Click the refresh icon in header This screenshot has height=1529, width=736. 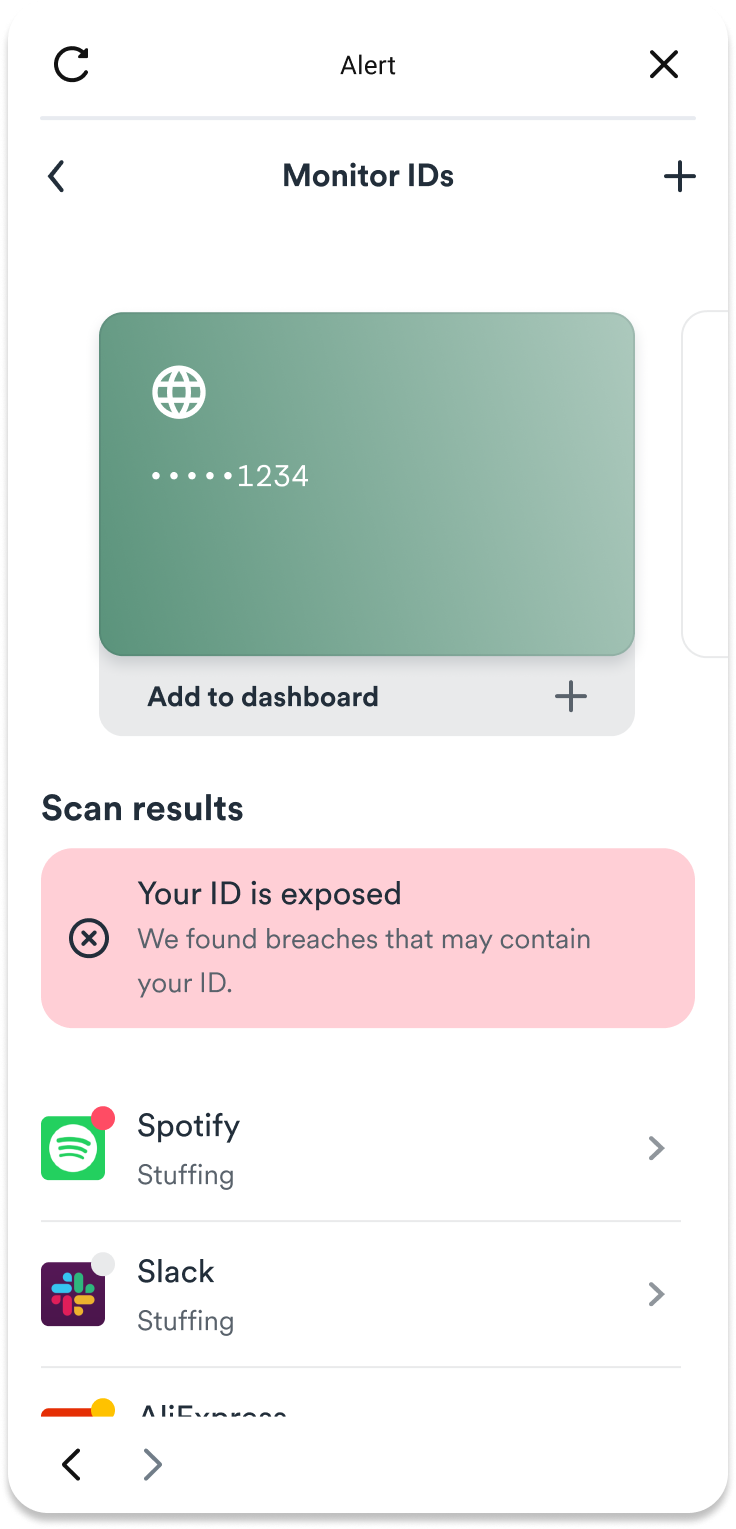(72, 65)
